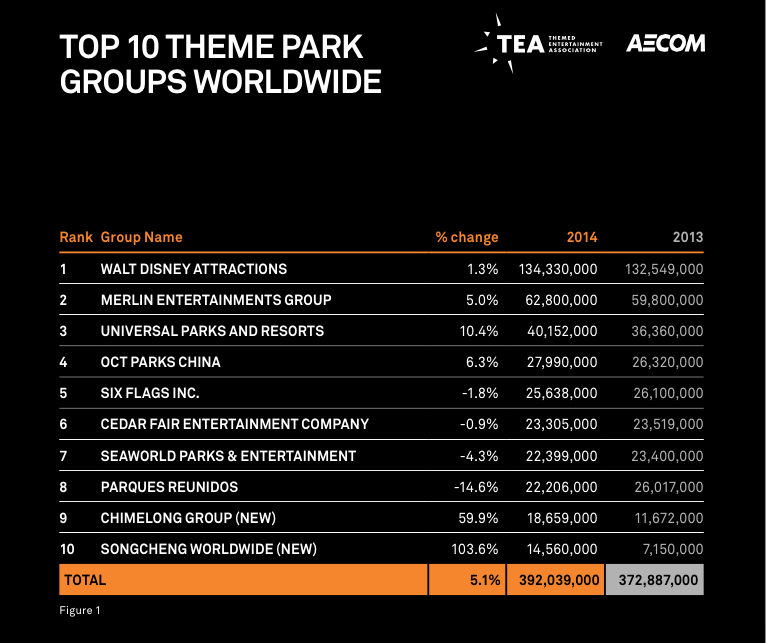Click Merlin Entertainments Group in the table

pyautogui.click(x=215, y=300)
